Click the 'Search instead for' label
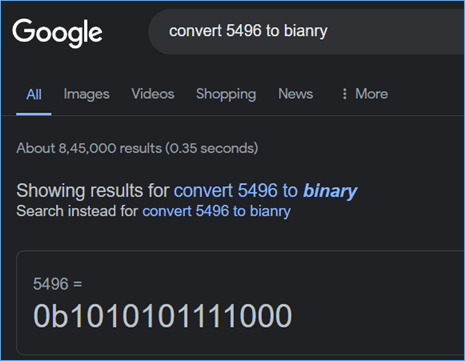 coord(77,211)
